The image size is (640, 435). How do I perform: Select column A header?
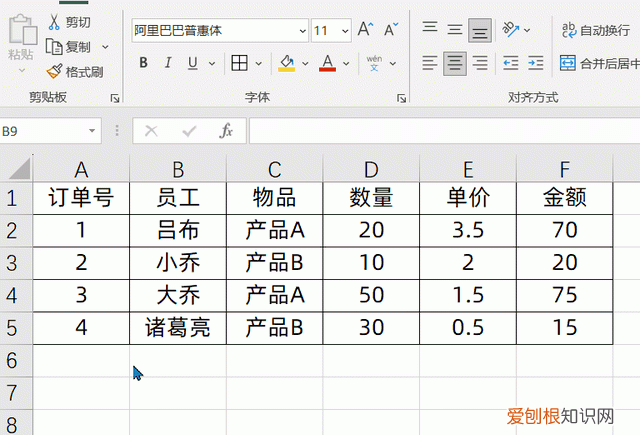click(x=81, y=169)
